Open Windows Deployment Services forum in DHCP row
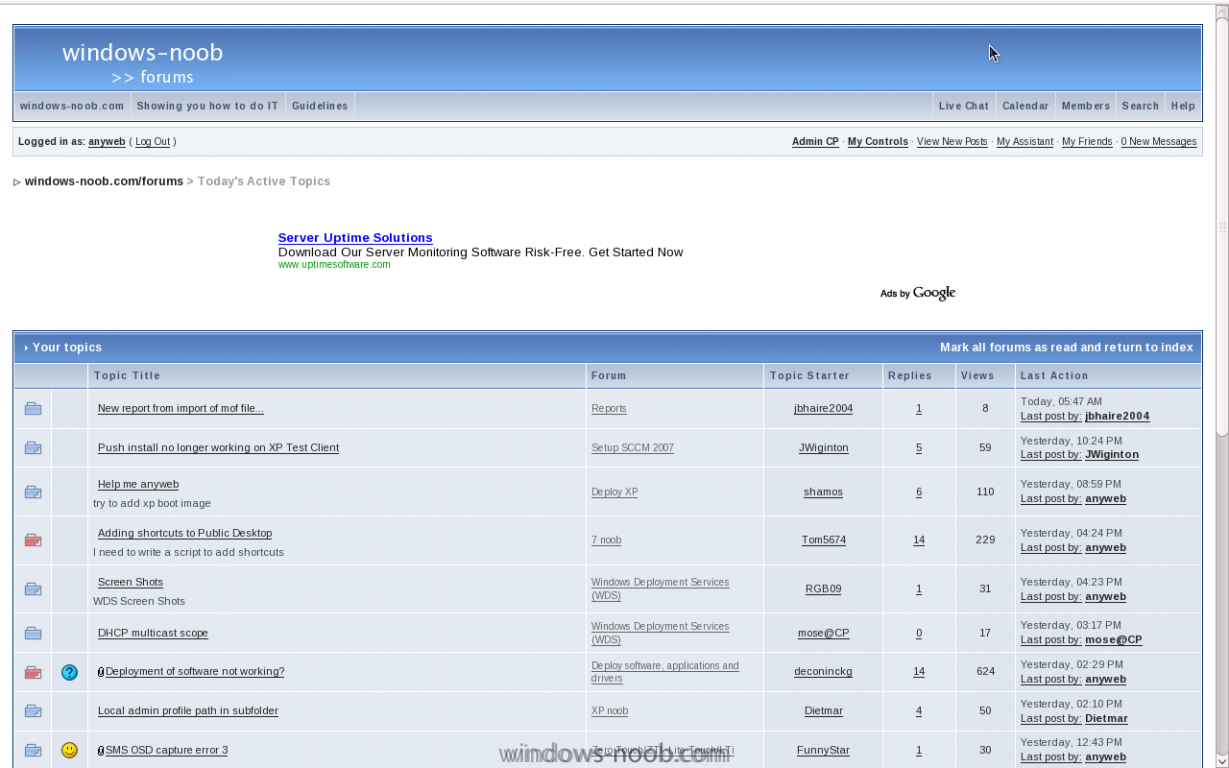 [x=660, y=633]
